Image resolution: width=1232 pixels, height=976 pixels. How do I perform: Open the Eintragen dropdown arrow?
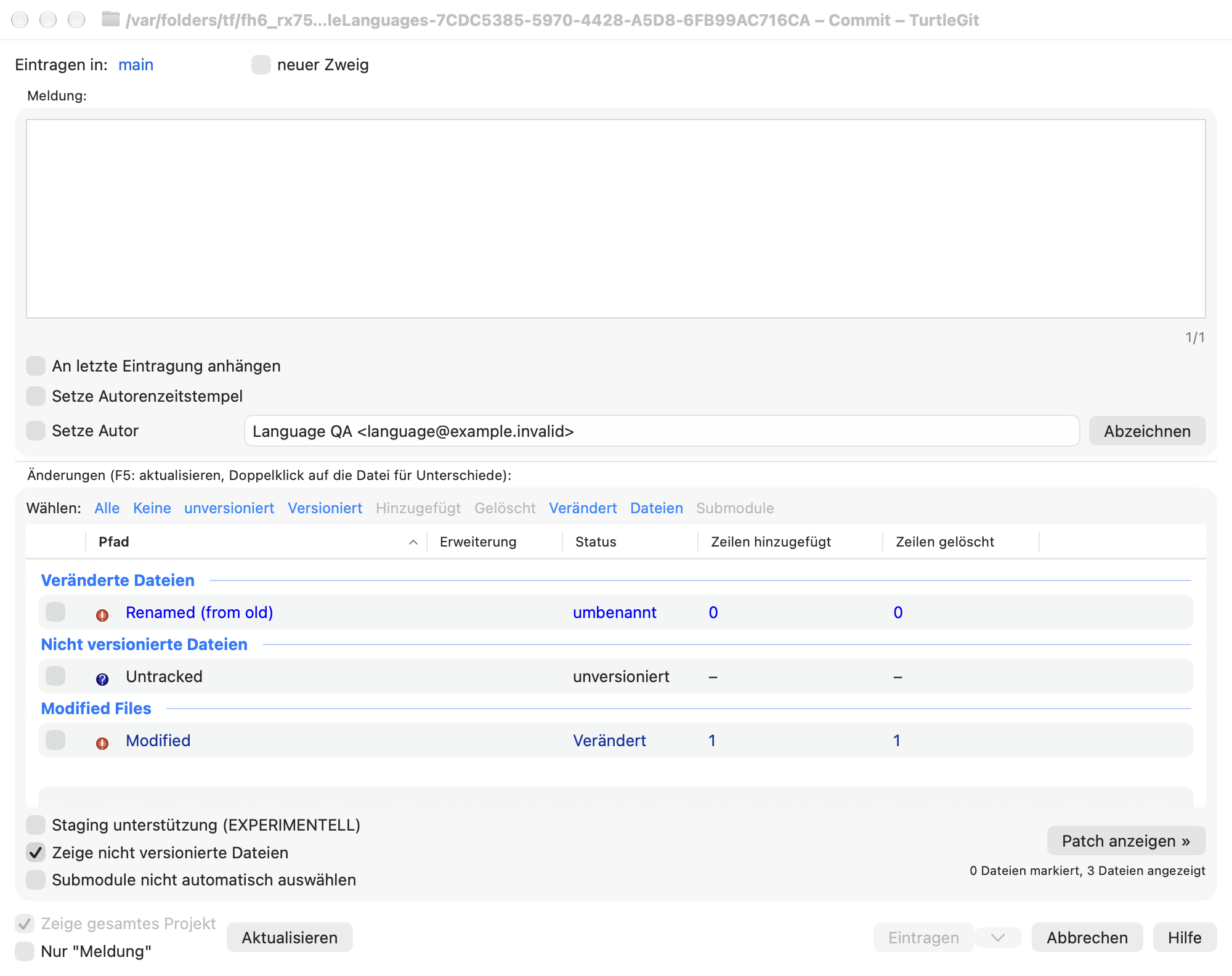[998, 938]
